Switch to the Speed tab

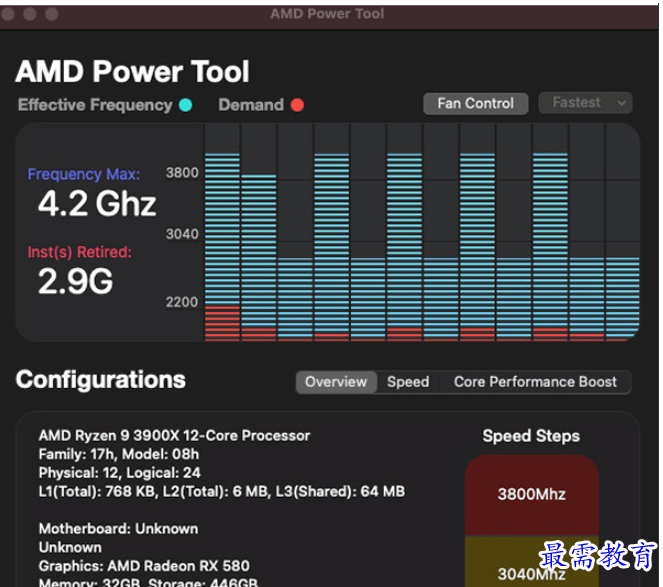(408, 382)
